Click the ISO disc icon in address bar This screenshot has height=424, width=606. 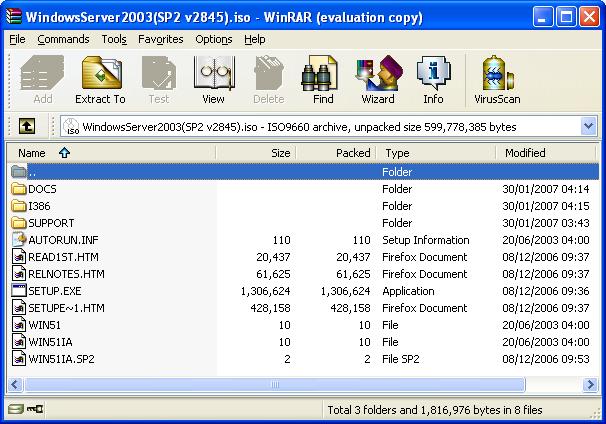pos(71,126)
